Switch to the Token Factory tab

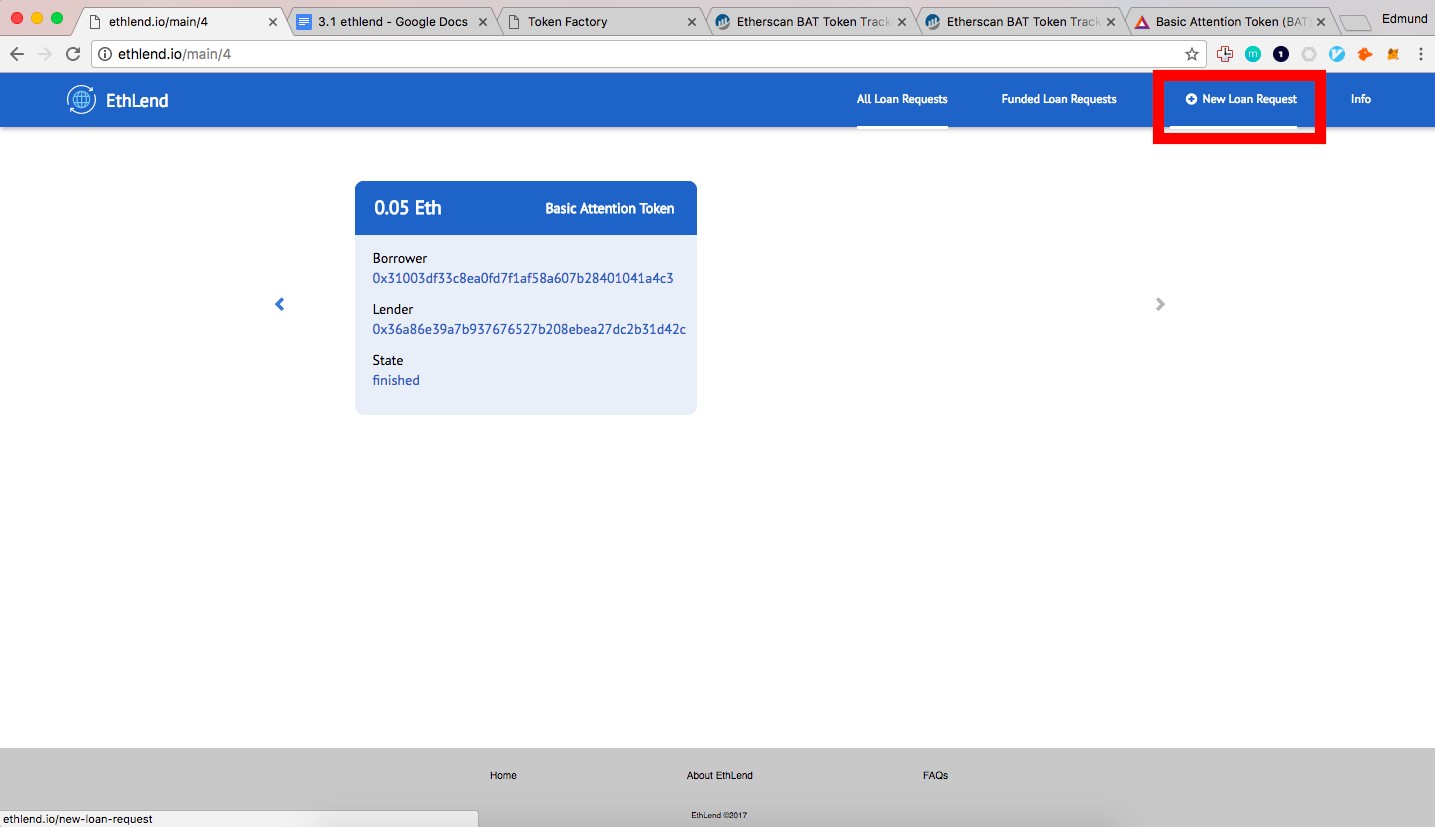tap(603, 21)
